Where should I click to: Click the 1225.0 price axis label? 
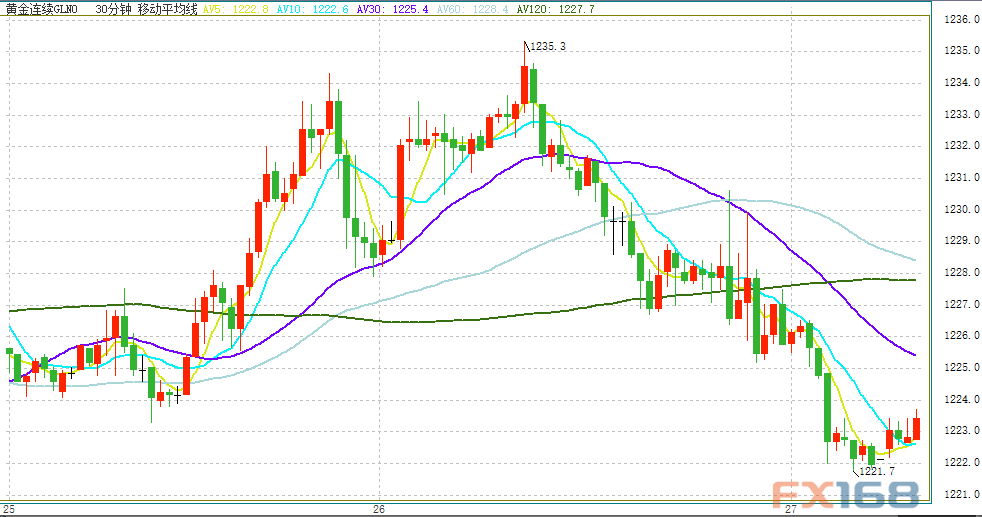tap(961, 367)
